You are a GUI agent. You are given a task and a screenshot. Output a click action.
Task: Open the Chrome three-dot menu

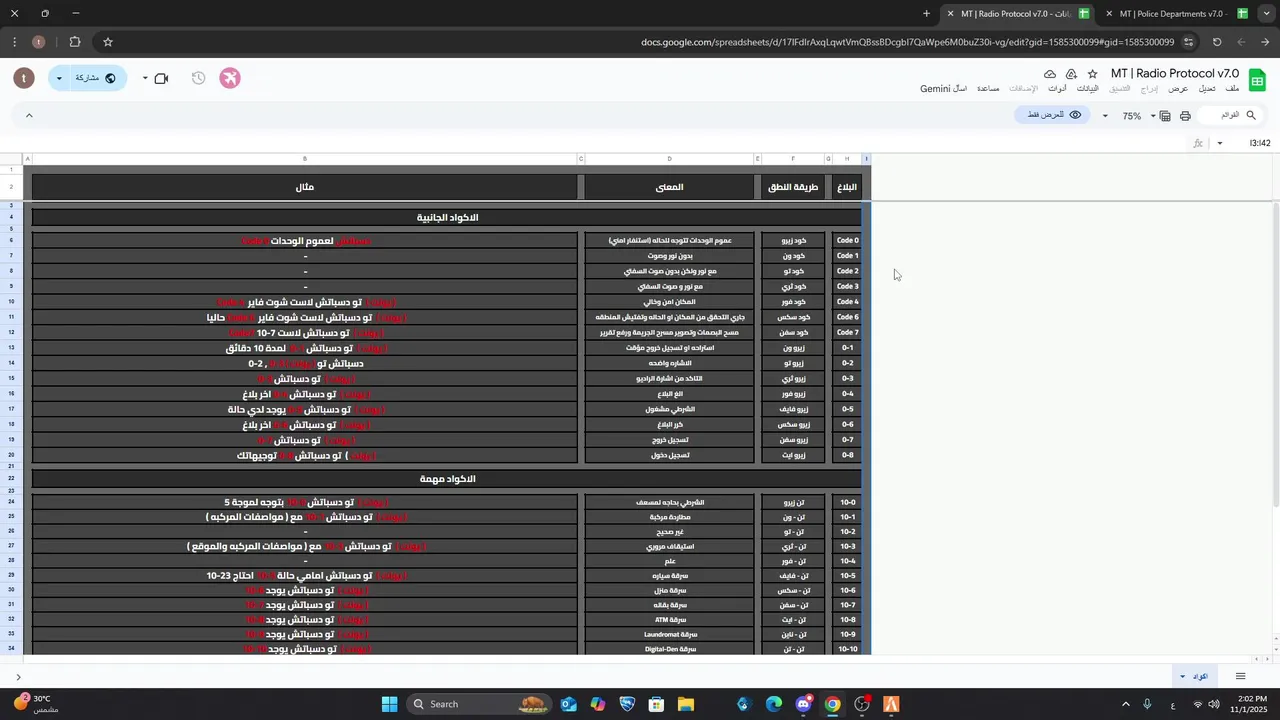click(x=14, y=42)
